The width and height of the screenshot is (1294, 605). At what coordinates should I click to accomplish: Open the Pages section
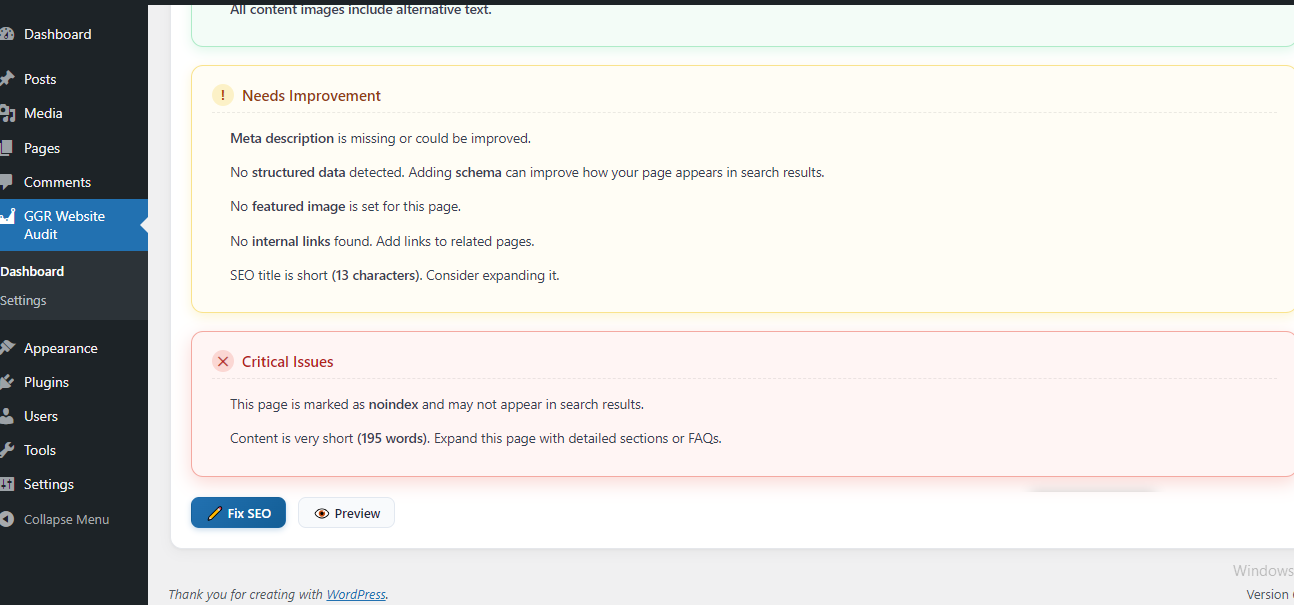pos(41,147)
